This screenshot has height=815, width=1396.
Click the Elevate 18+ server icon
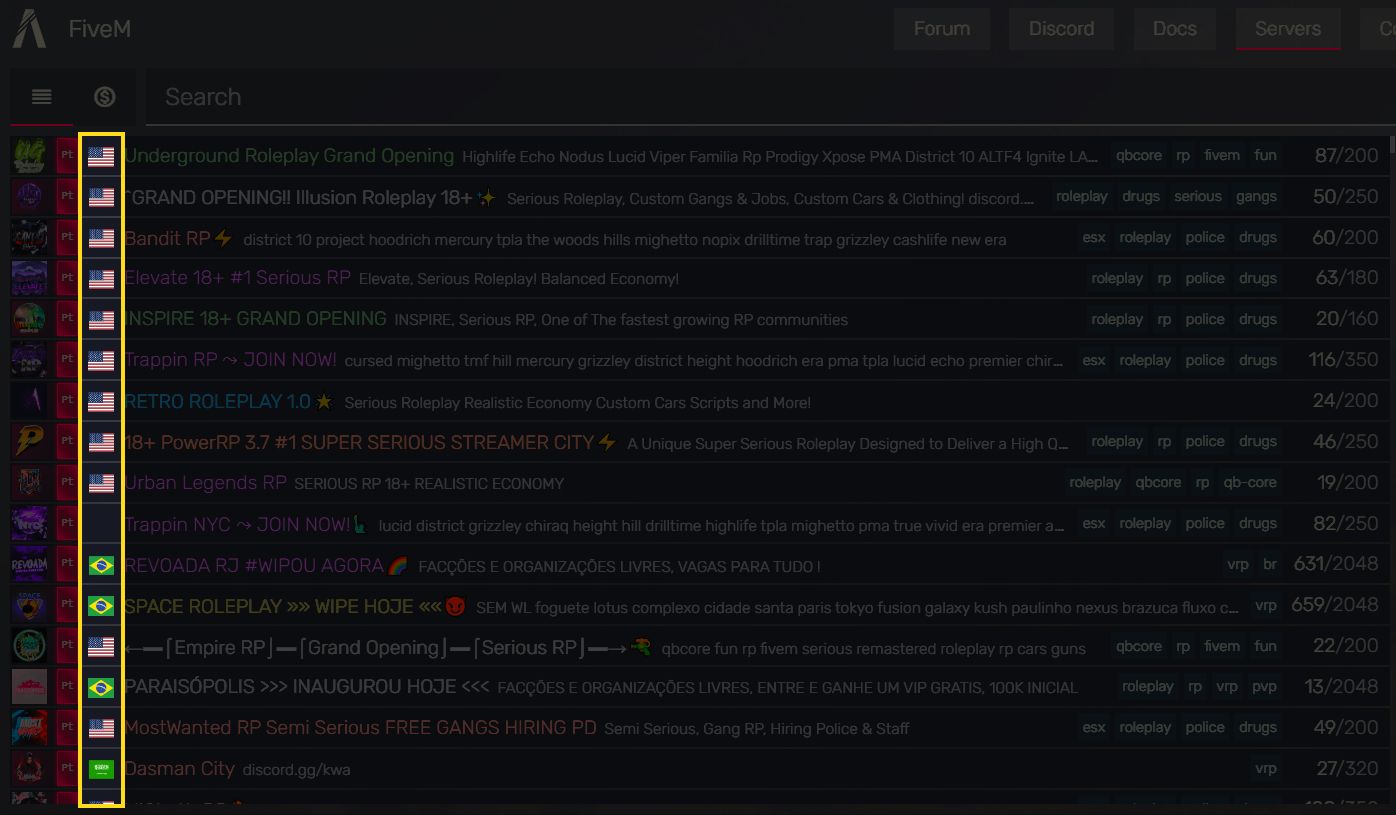pyautogui.click(x=29, y=279)
